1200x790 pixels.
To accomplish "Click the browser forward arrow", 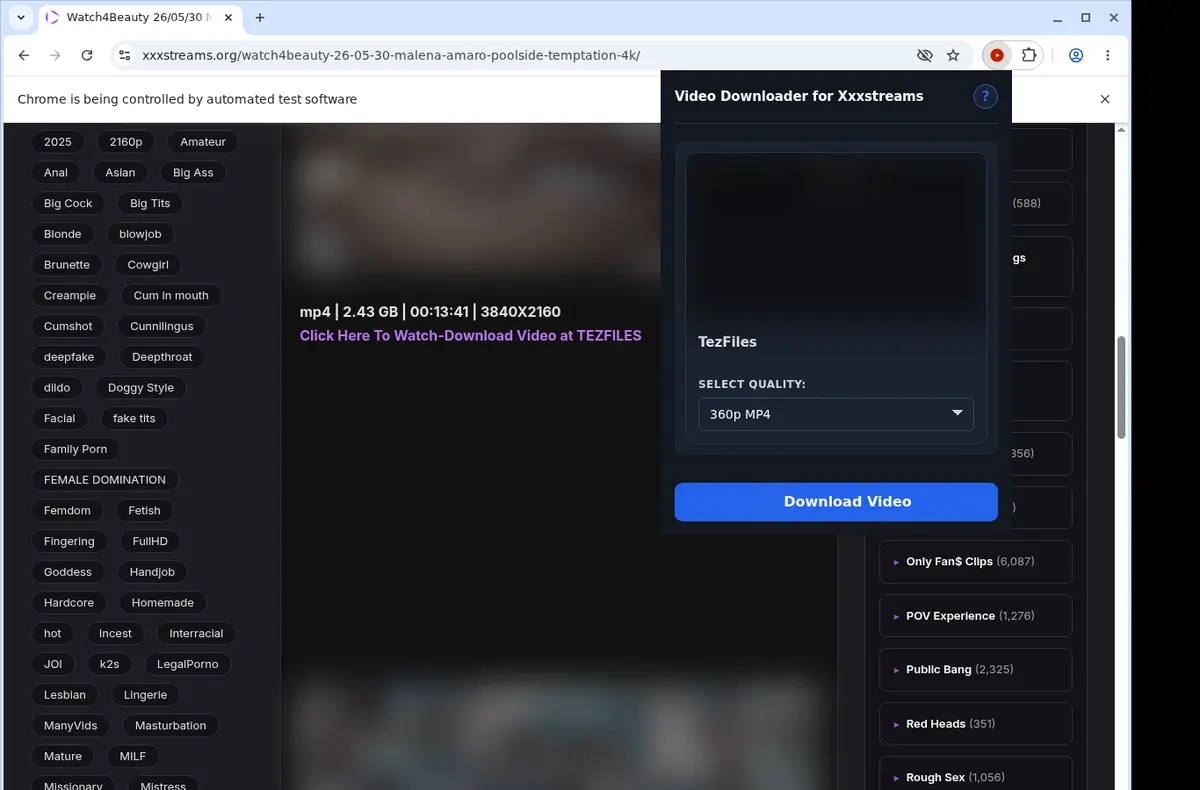I will click(x=55, y=56).
